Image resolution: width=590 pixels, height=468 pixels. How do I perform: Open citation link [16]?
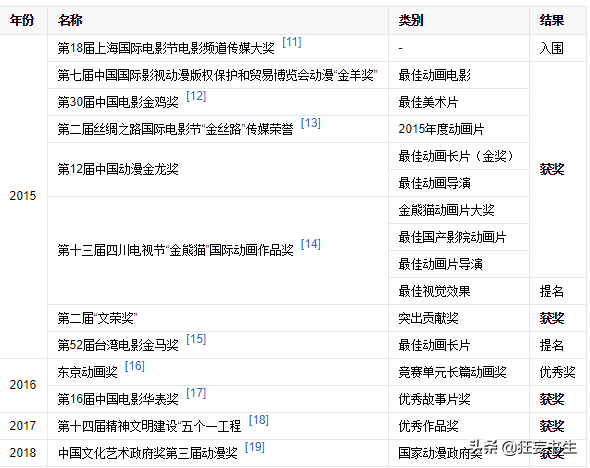point(135,366)
